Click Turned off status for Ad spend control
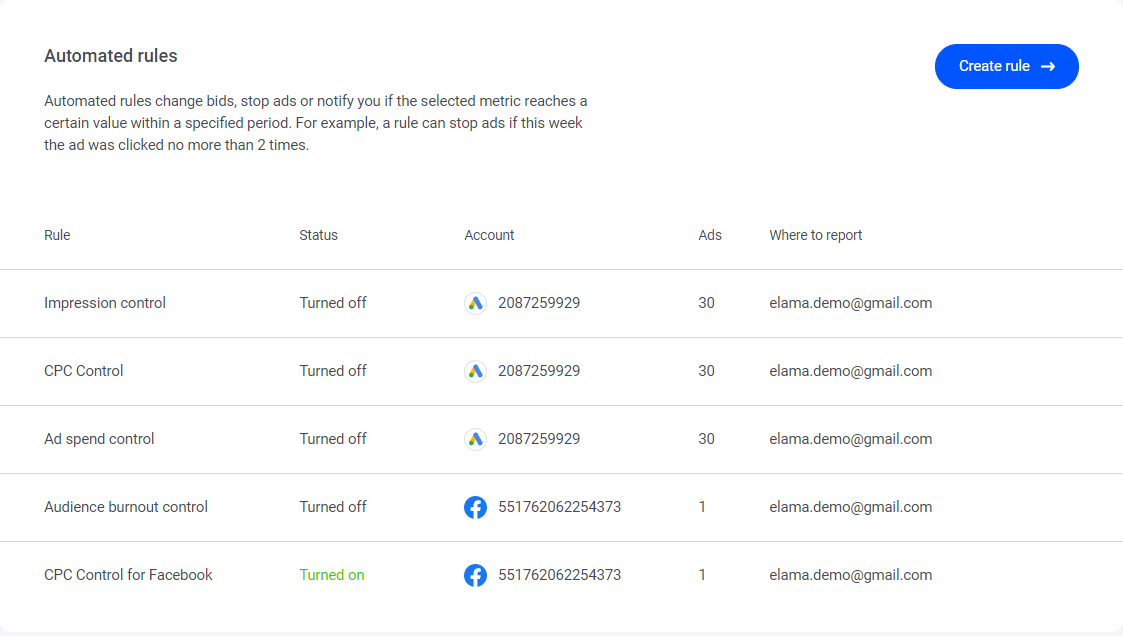This screenshot has width=1123, height=636. (333, 439)
